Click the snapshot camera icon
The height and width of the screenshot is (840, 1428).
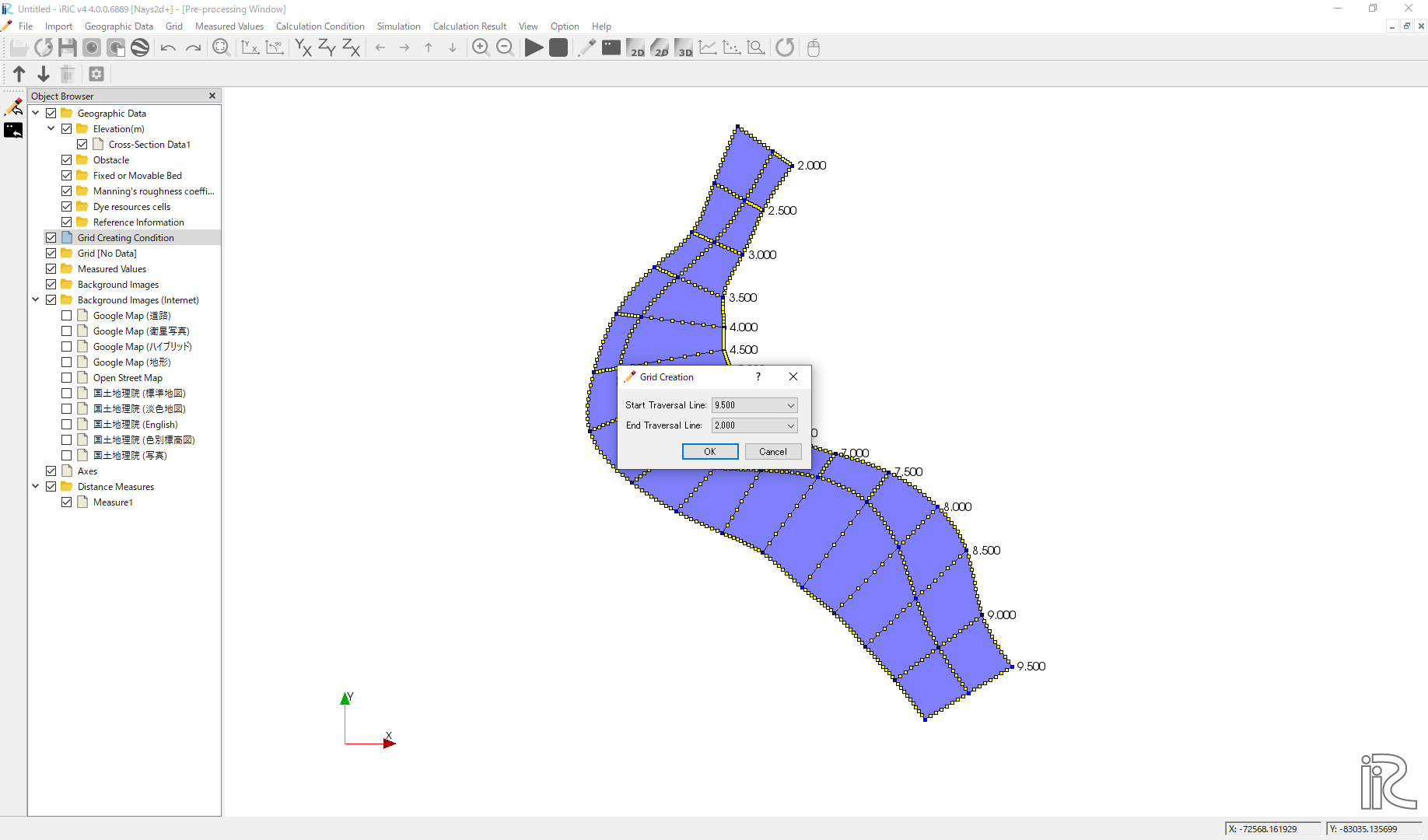tap(92, 48)
